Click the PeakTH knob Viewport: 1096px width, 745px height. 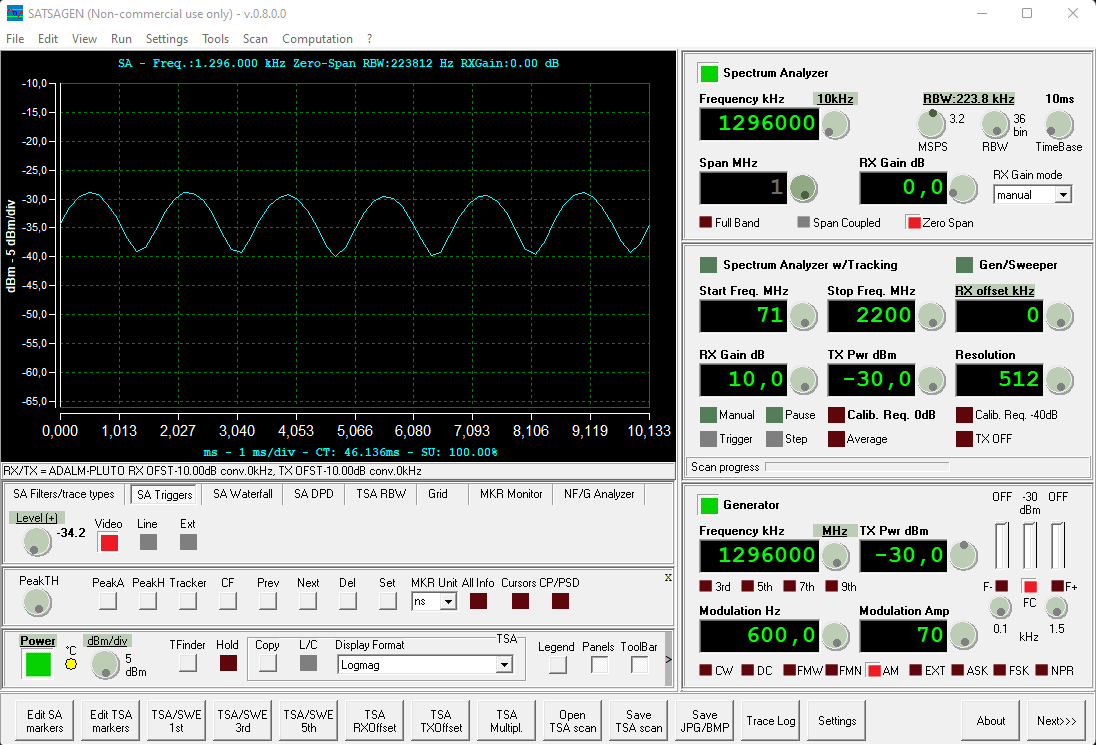pyautogui.click(x=37, y=602)
